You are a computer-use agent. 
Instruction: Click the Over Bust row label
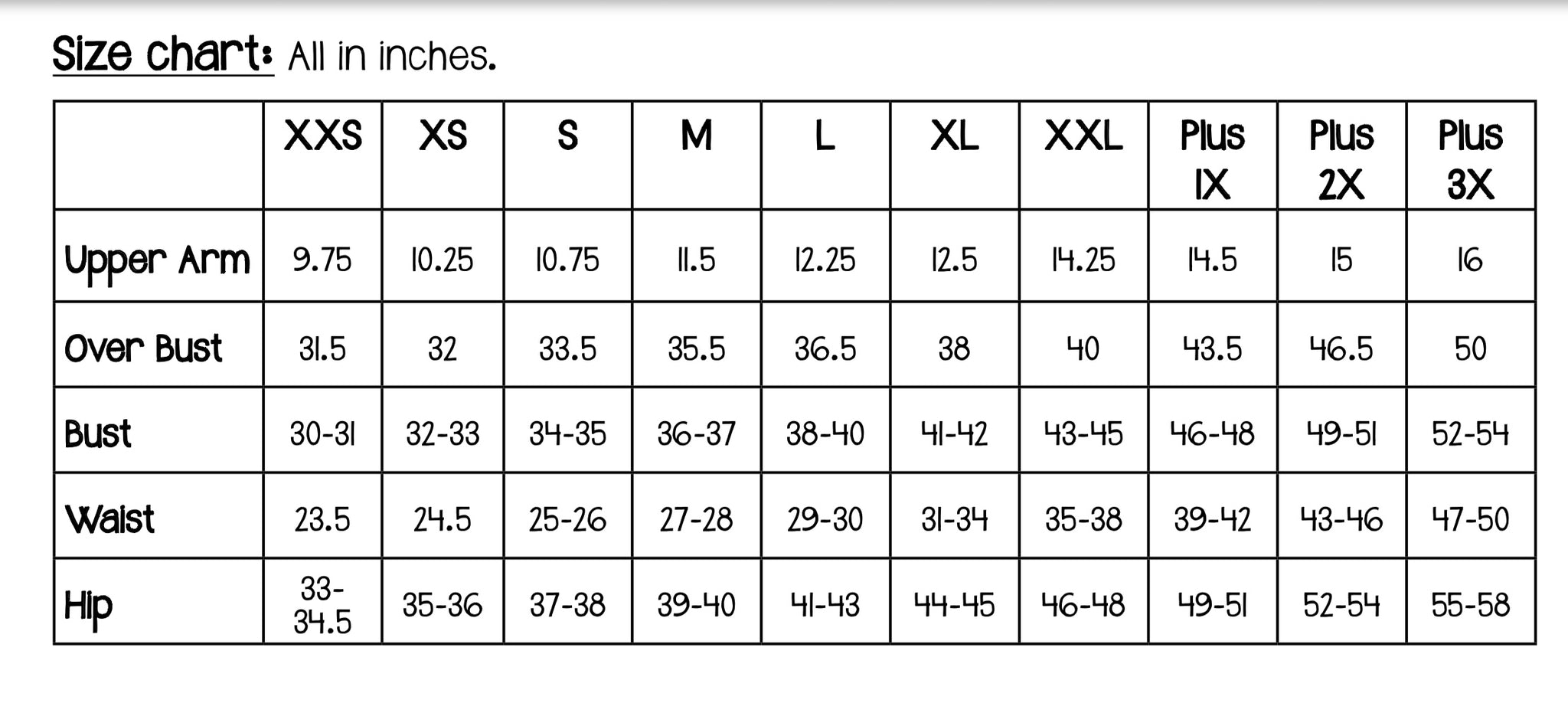(x=143, y=348)
